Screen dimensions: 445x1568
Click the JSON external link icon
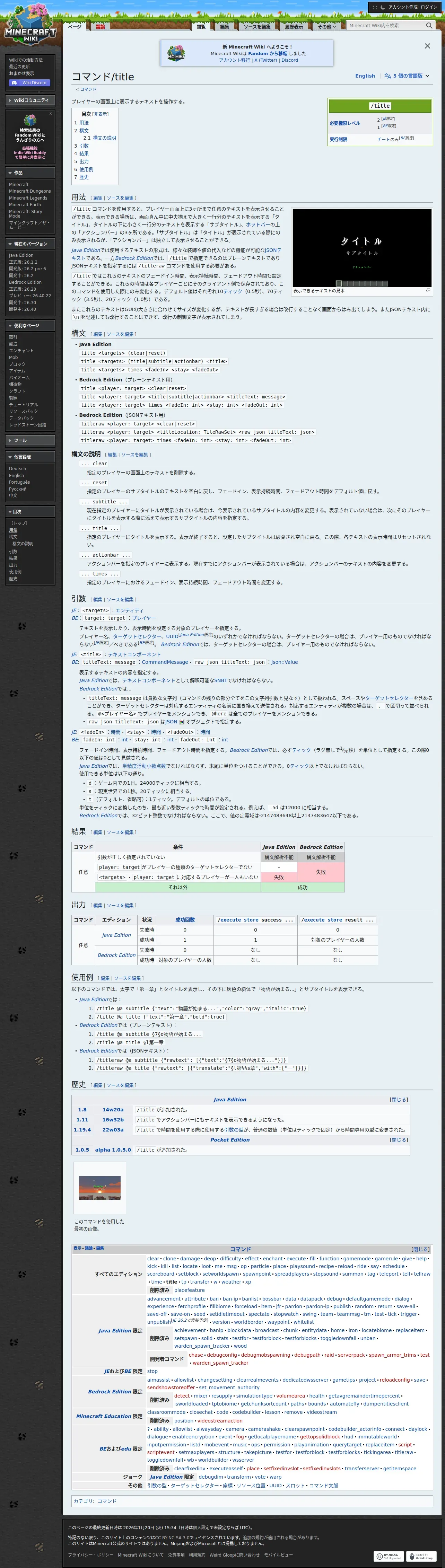[x=181, y=721]
